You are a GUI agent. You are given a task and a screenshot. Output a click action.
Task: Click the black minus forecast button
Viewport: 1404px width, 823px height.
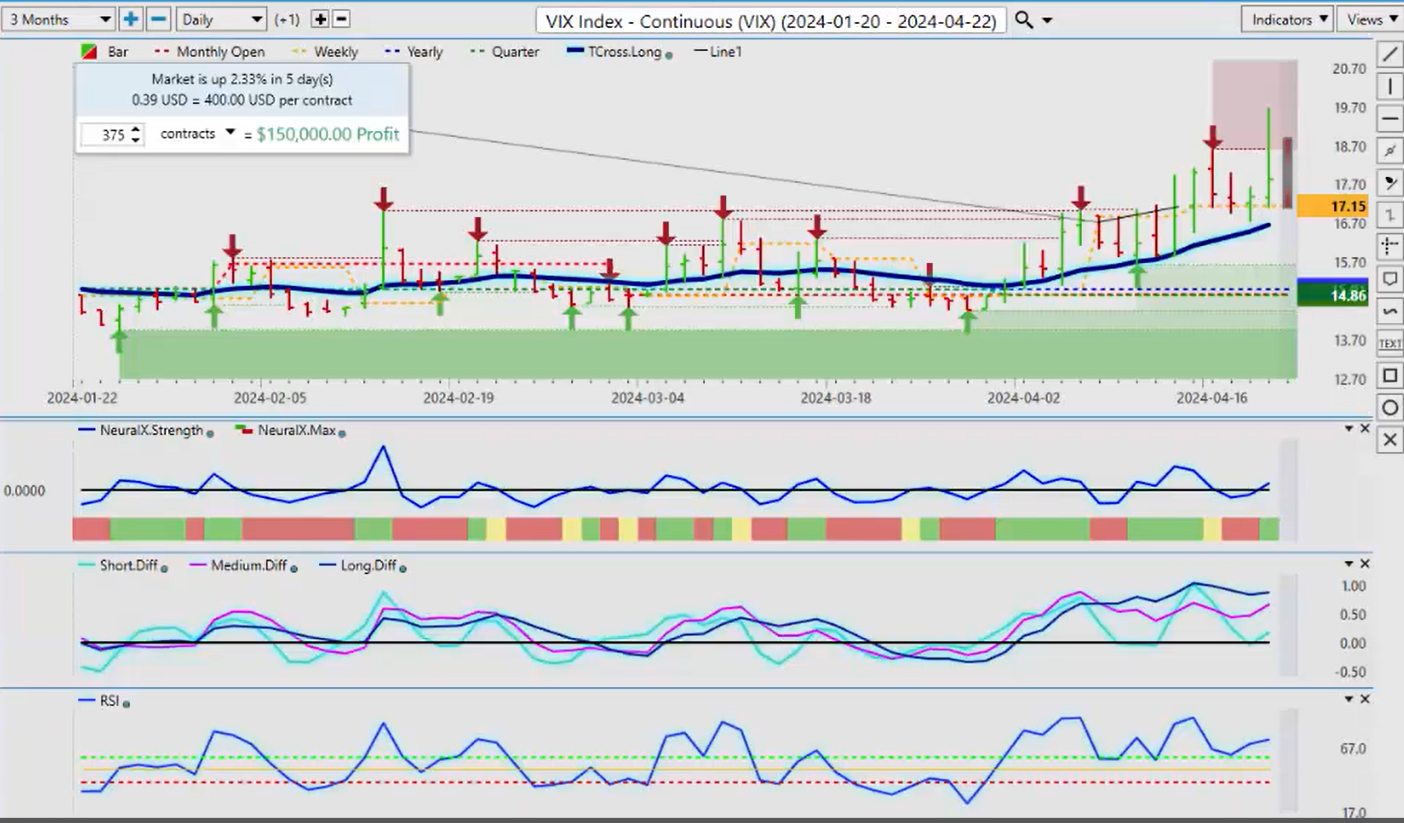(341, 19)
